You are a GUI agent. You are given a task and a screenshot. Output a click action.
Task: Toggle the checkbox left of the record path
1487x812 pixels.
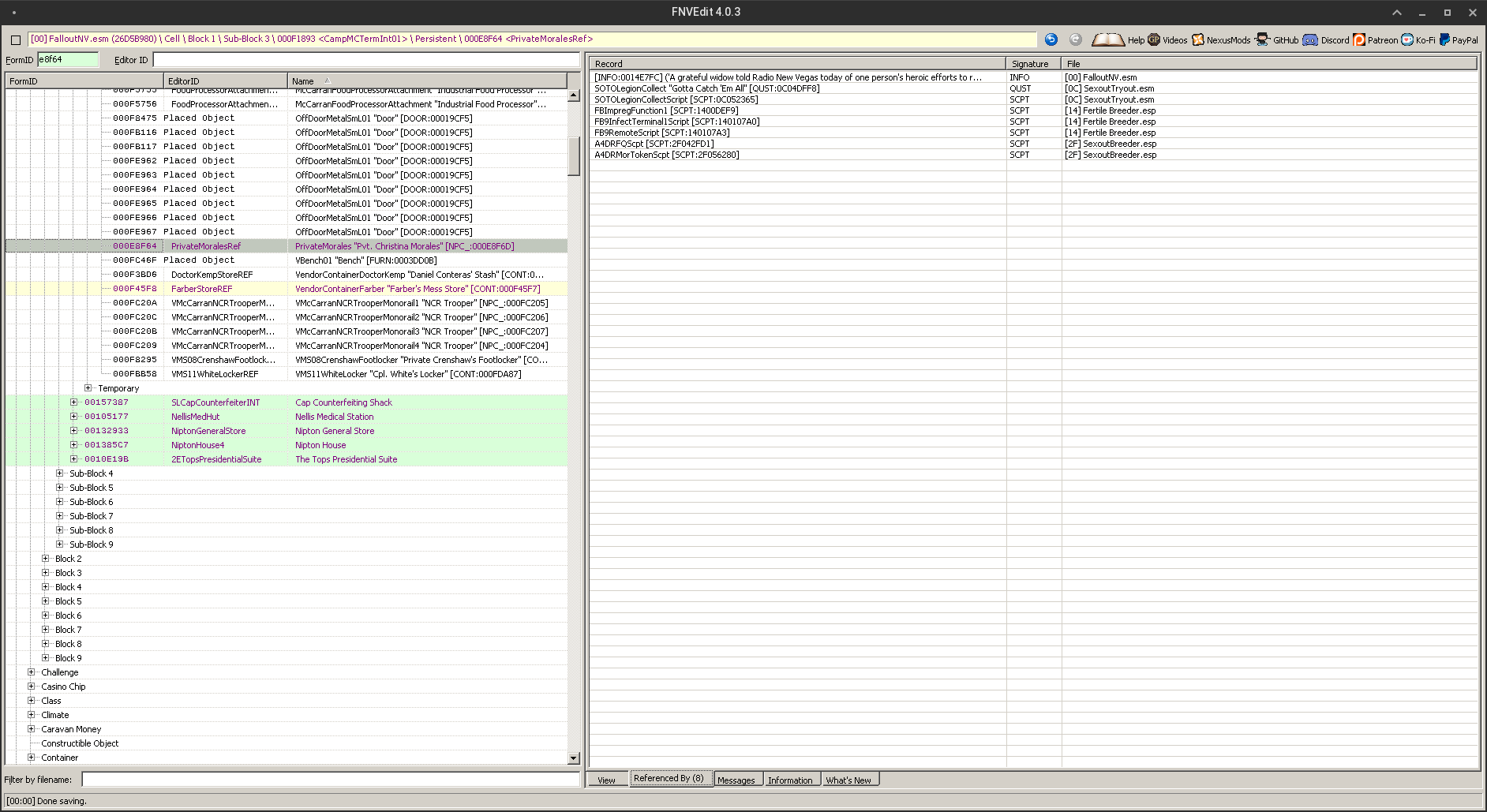pos(15,39)
